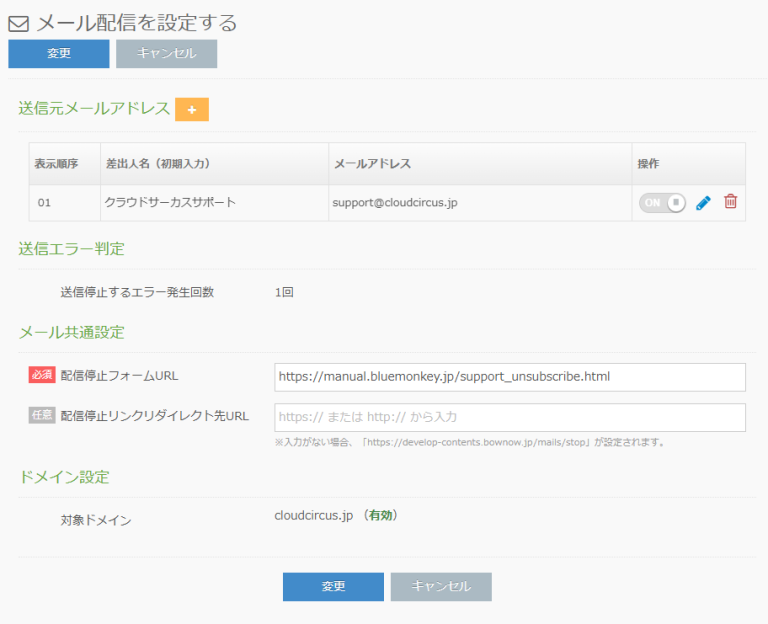Add a sender address with the orange plus
Image resolution: width=768 pixels, height=624 pixels.
pyautogui.click(x=192, y=109)
